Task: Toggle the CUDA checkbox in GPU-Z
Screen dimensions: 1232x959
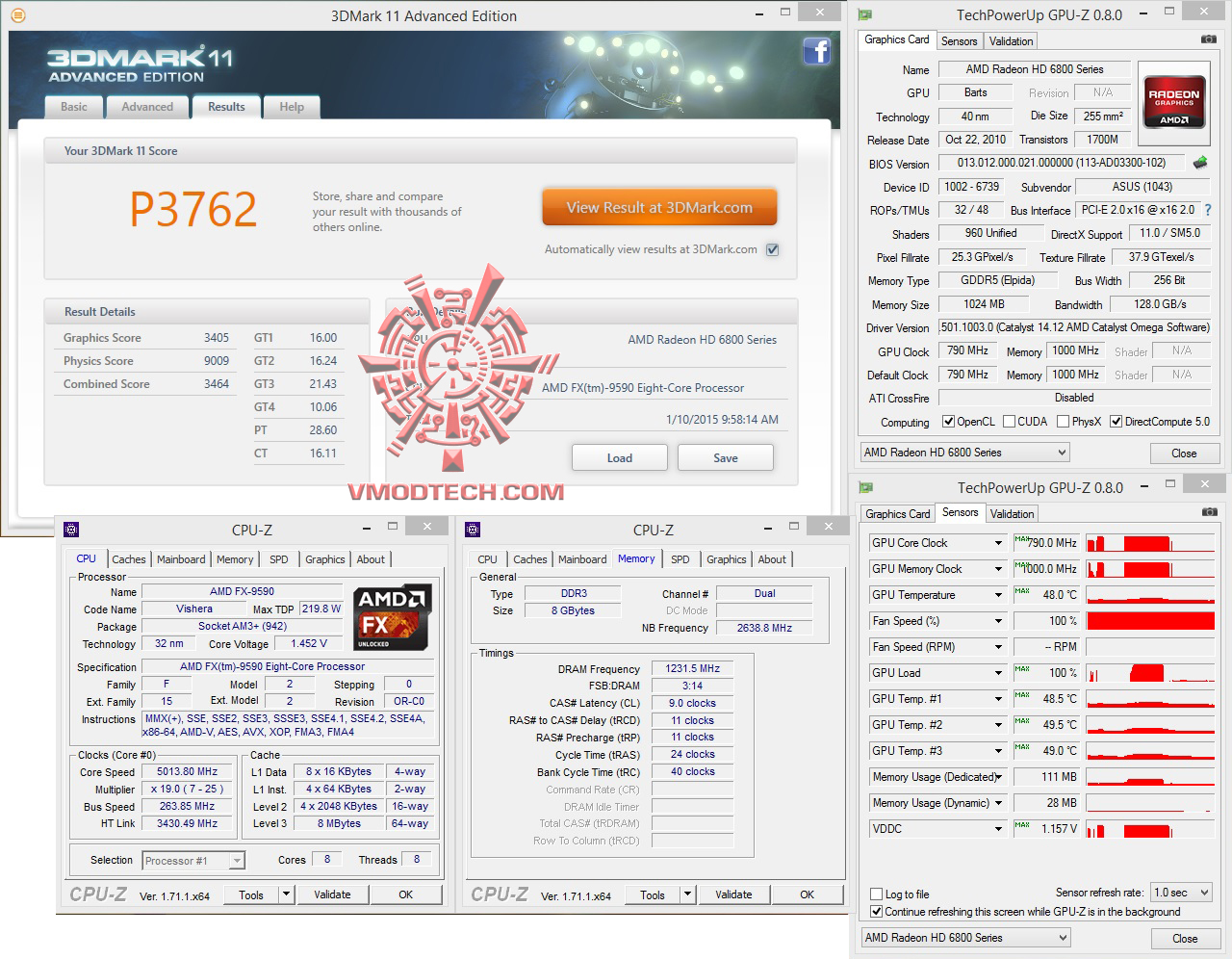Action: (1009, 422)
